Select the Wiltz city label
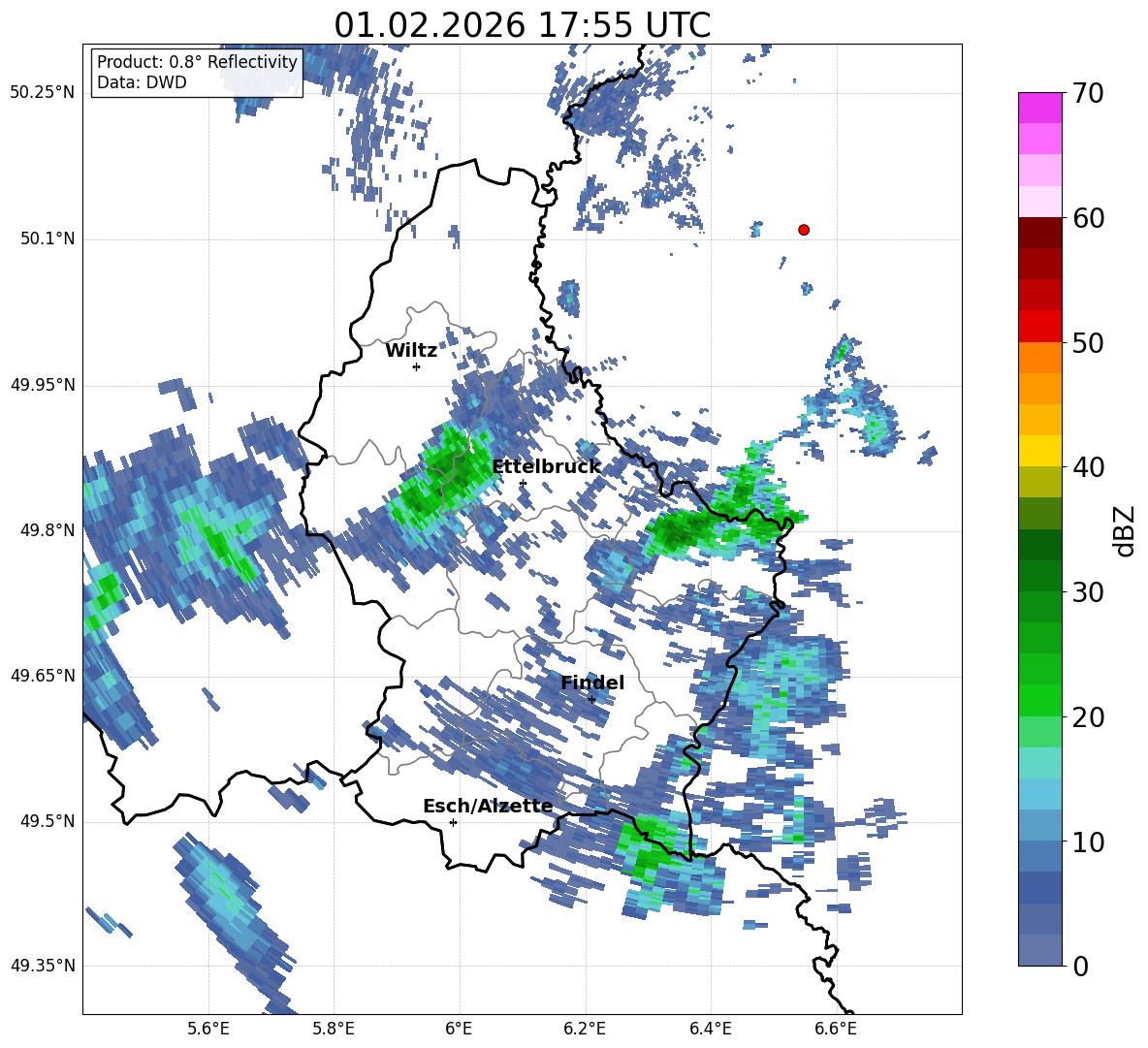The height and width of the screenshot is (1048, 1148). 411,351
